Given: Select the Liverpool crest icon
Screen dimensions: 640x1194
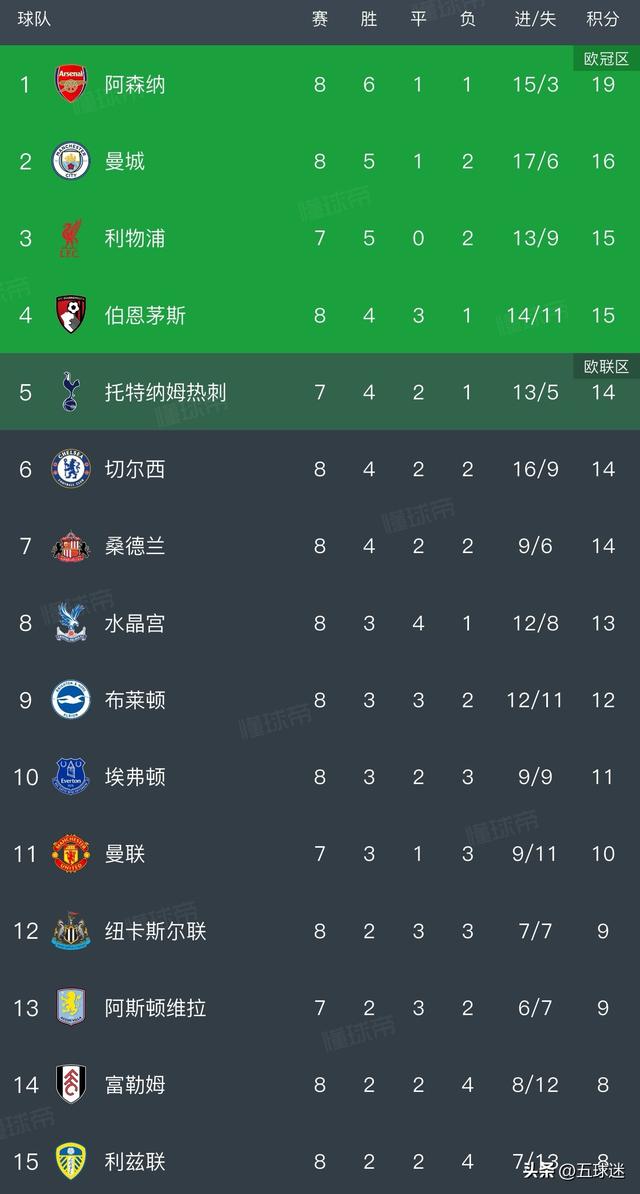Looking at the screenshot, I should pos(71,238).
